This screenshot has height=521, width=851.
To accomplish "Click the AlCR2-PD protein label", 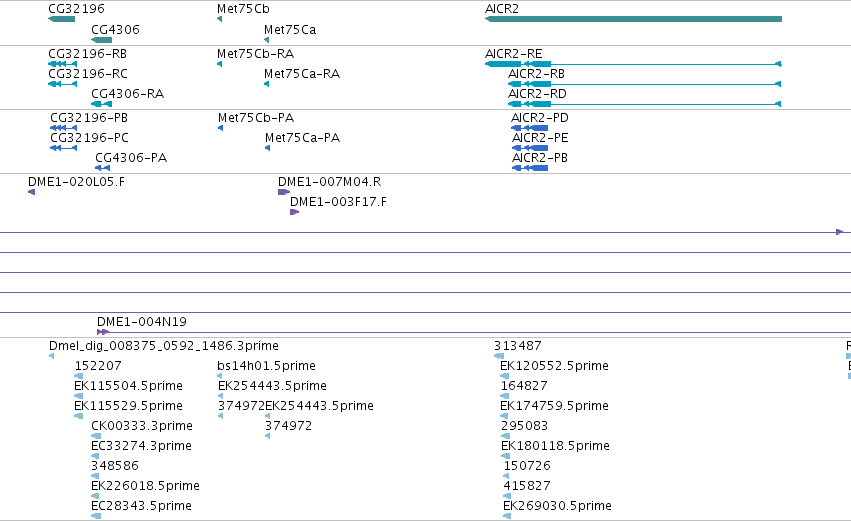I will 540,118.
